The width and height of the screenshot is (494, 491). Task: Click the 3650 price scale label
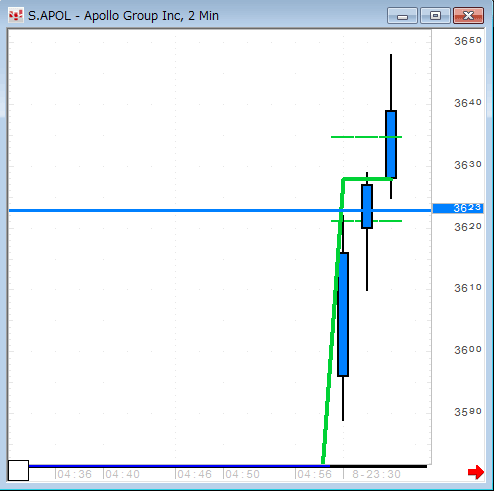pos(468,41)
